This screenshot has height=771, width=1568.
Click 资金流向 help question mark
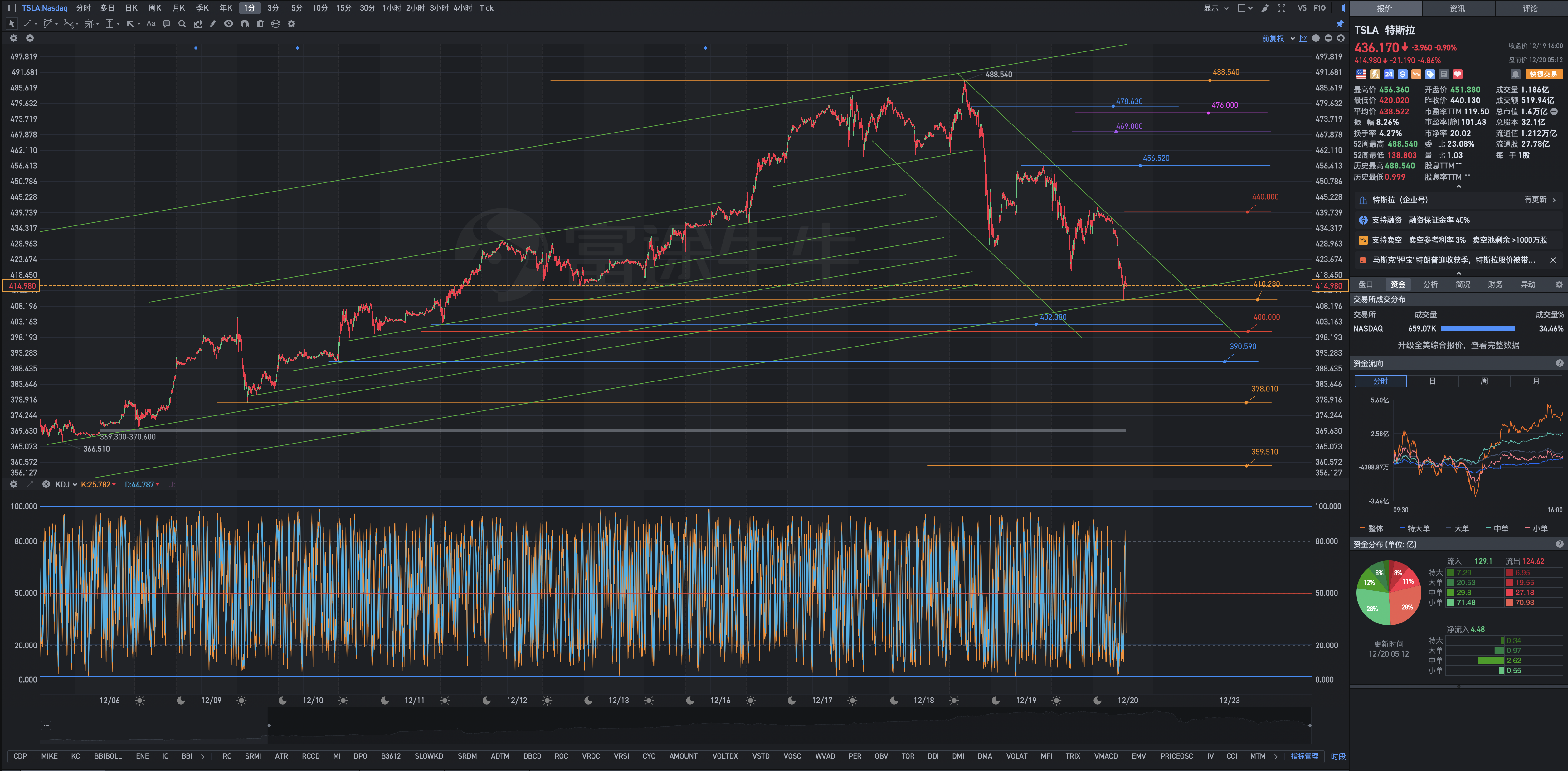tap(1560, 363)
